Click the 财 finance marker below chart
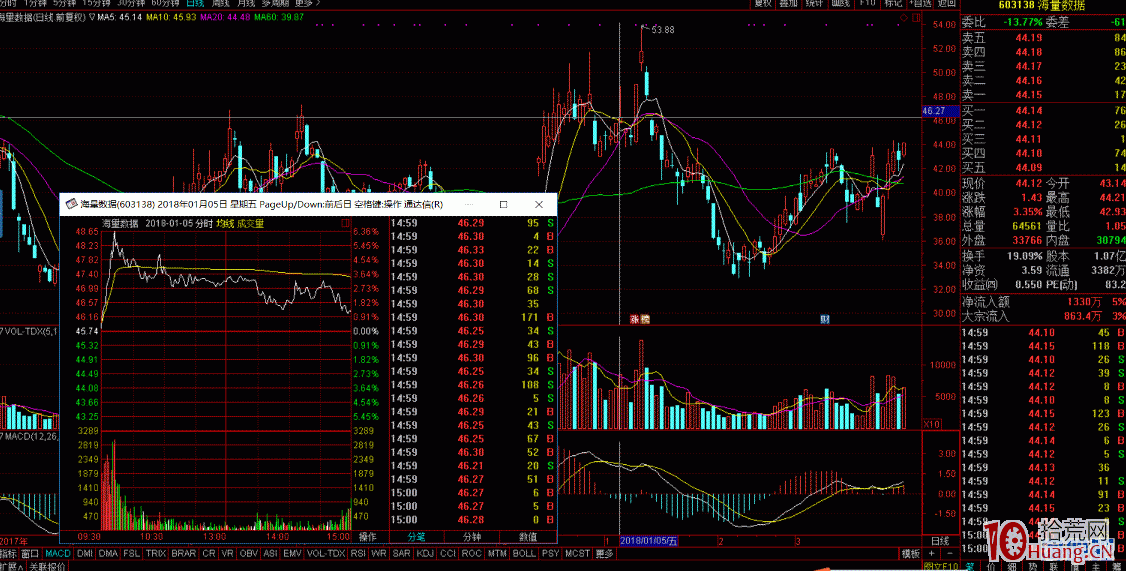 click(825, 319)
